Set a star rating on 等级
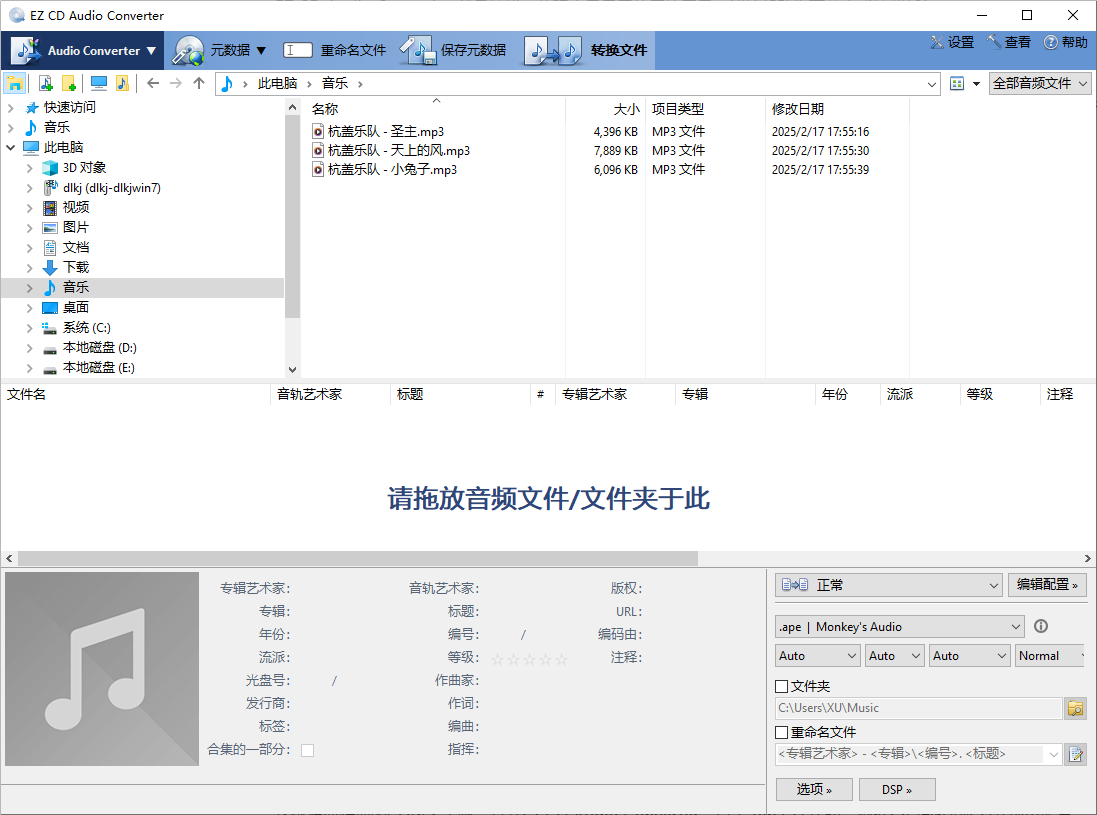Viewport: 1097px width, 815px height. click(x=528, y=657)
